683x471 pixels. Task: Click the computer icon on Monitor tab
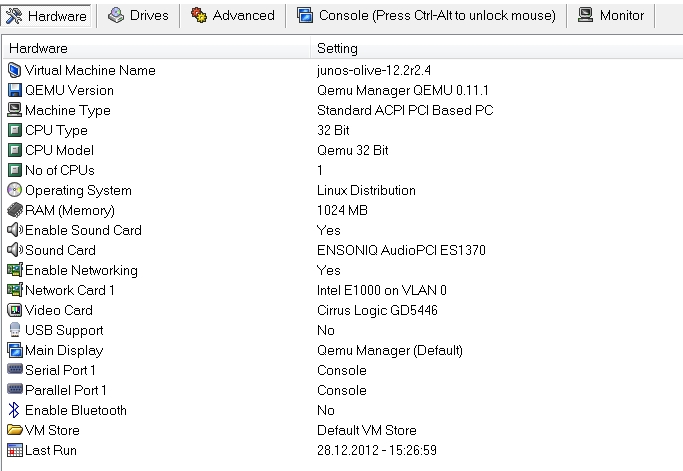coord(585,15)
